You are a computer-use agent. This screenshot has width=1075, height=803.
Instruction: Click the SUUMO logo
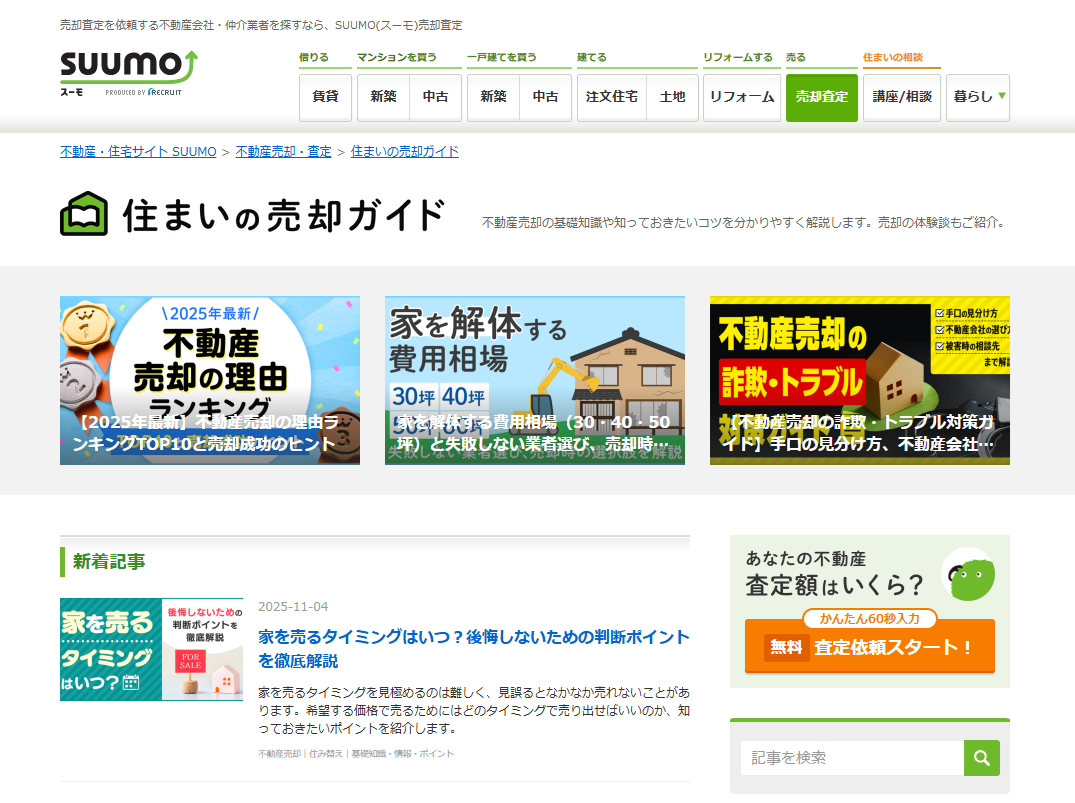pos(129,70)
